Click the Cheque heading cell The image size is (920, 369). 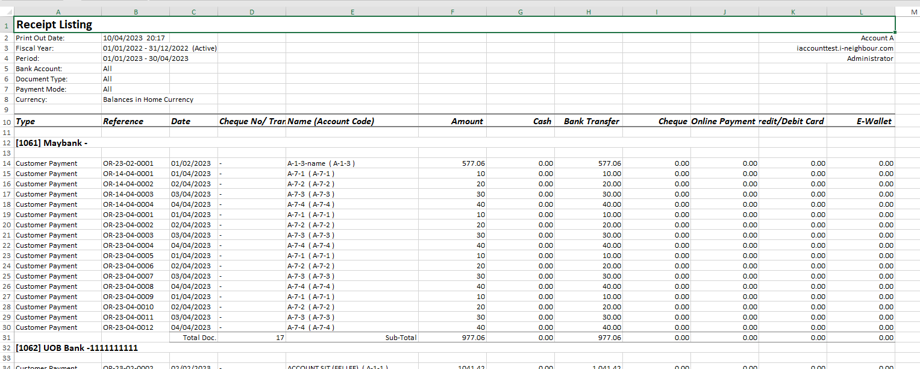click(656, 121)
